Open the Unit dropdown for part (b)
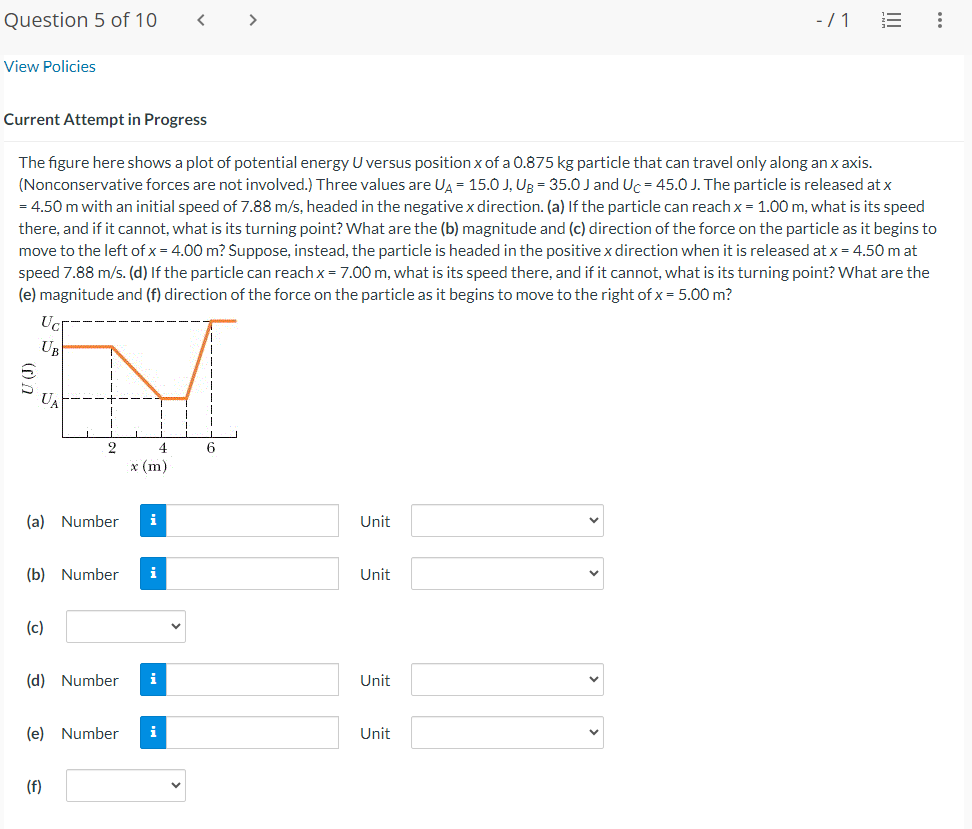 [x=506, y=573]
